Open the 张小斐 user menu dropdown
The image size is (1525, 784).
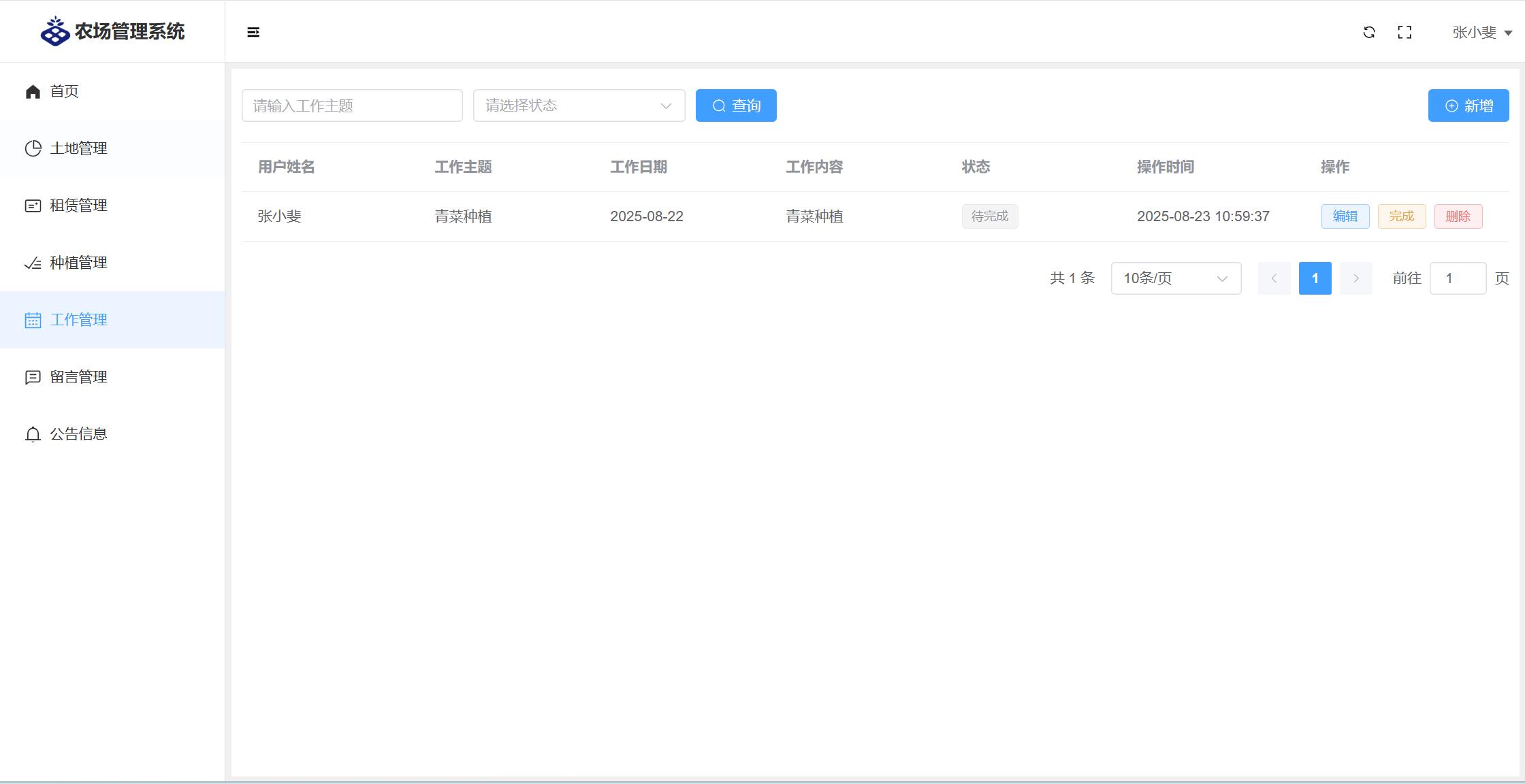pos(1481,32)
